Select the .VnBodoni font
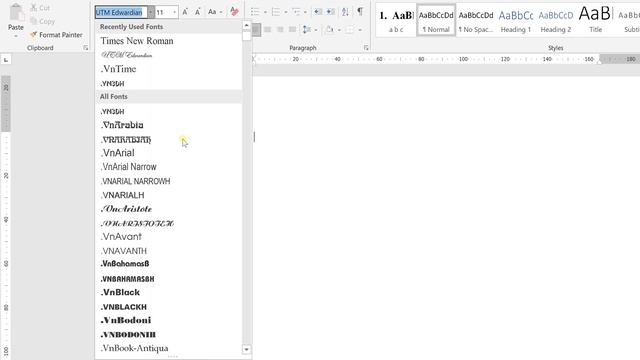The width and height of the screenshot is (640, 360). (x=169, y=320)
